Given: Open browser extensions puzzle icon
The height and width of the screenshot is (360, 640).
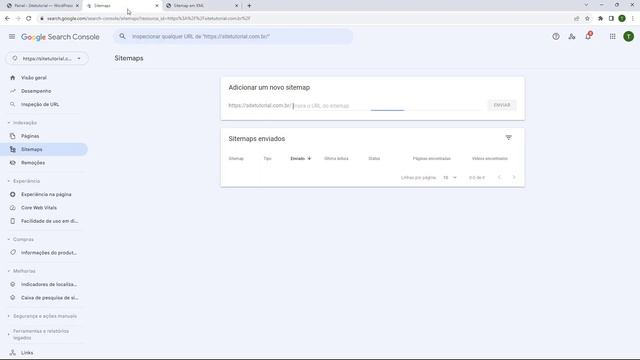Looking at the screenshot, I should click(600, 18).
